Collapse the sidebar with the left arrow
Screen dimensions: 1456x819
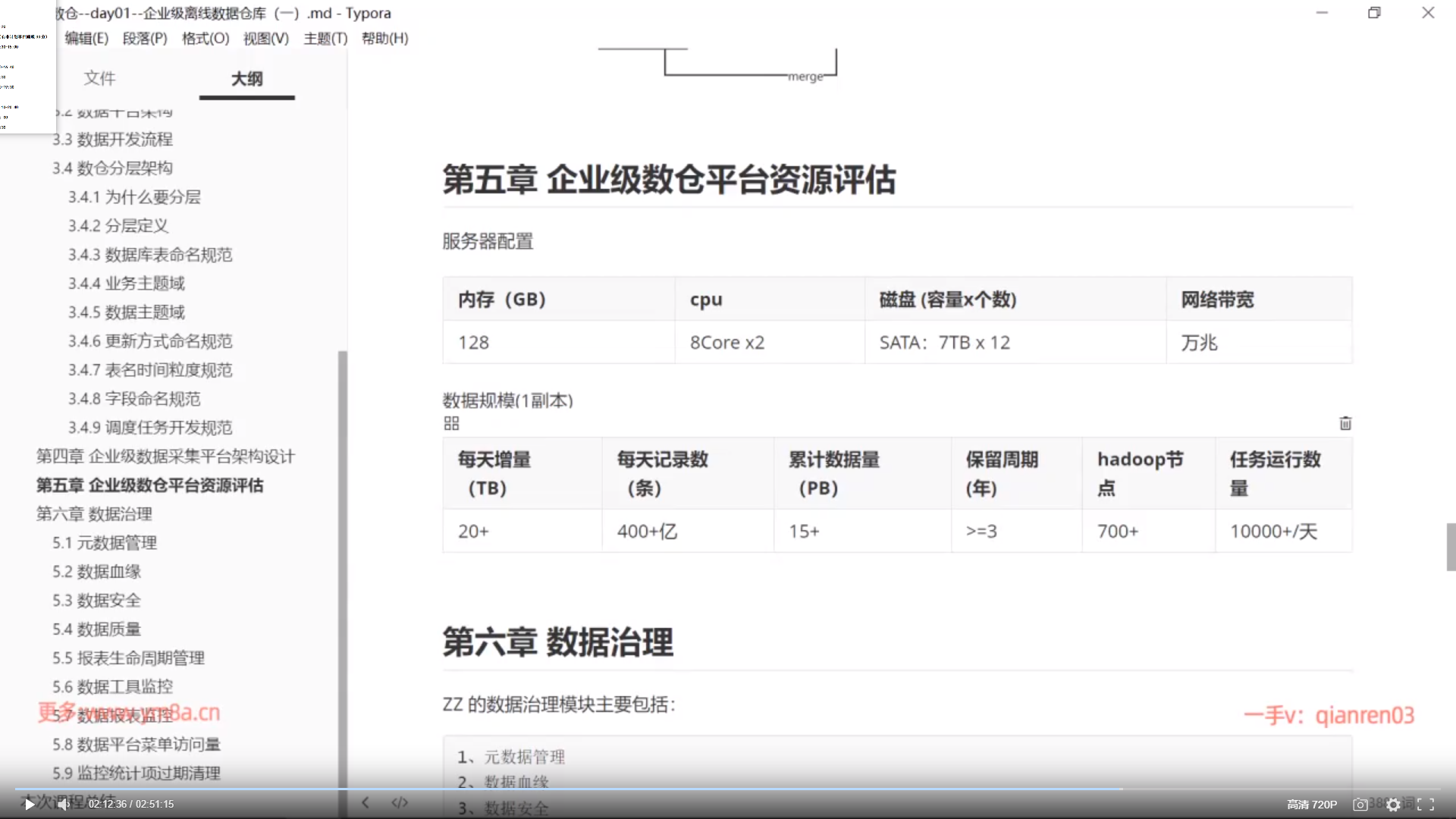point(366,802)
